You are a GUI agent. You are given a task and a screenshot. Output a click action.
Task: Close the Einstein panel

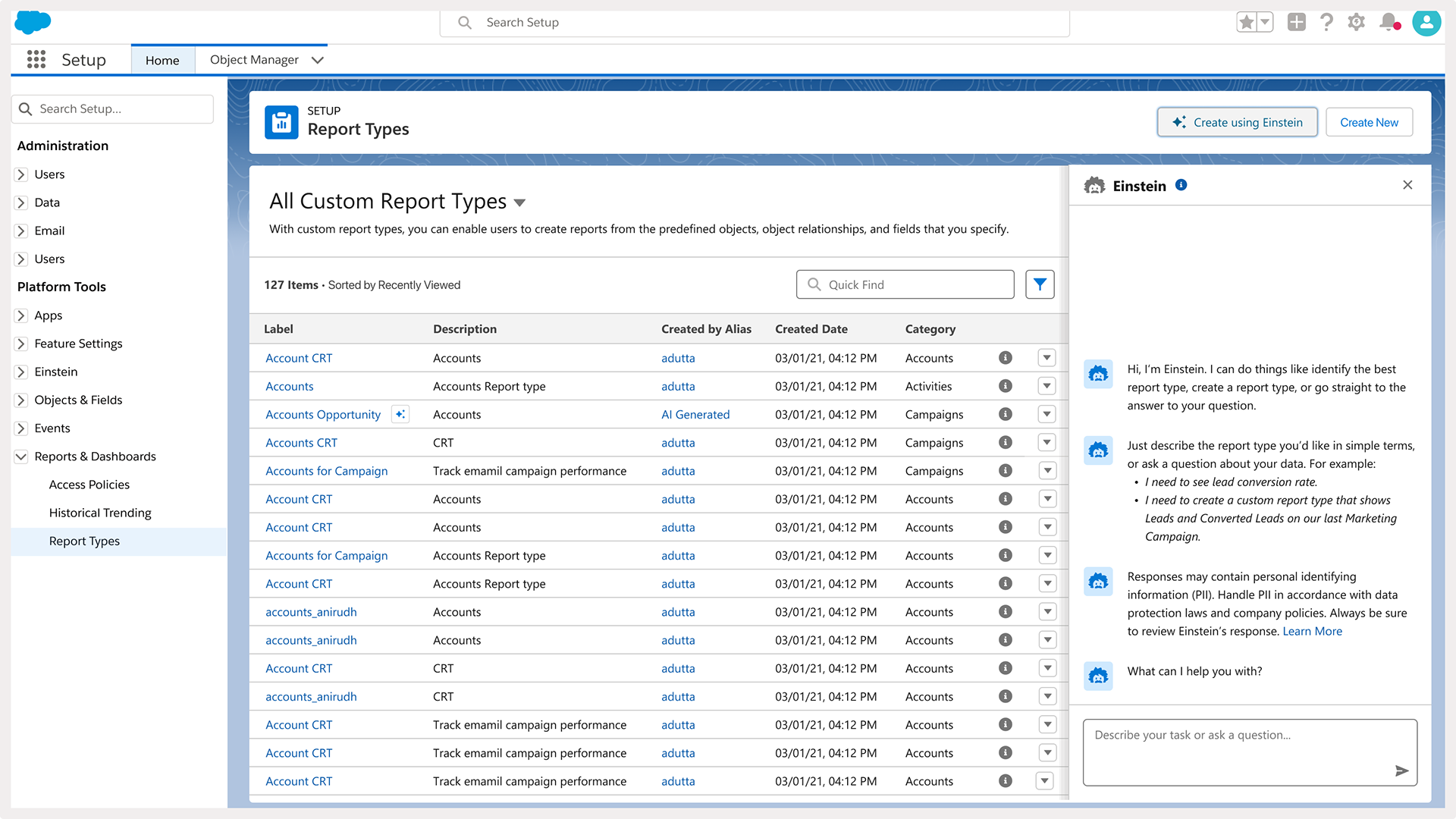(x=1407, y=185)
